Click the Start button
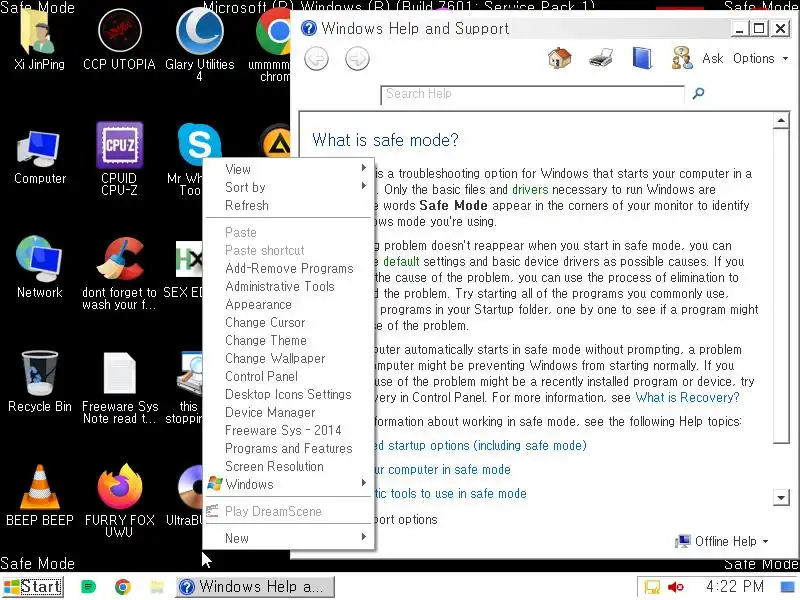Viewport: 800px width, 600px height. [33, 587]
